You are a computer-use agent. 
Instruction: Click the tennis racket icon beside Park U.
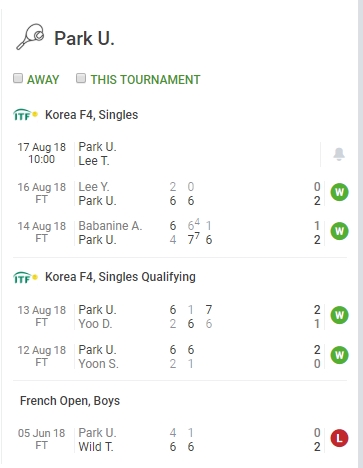(30, 37)
